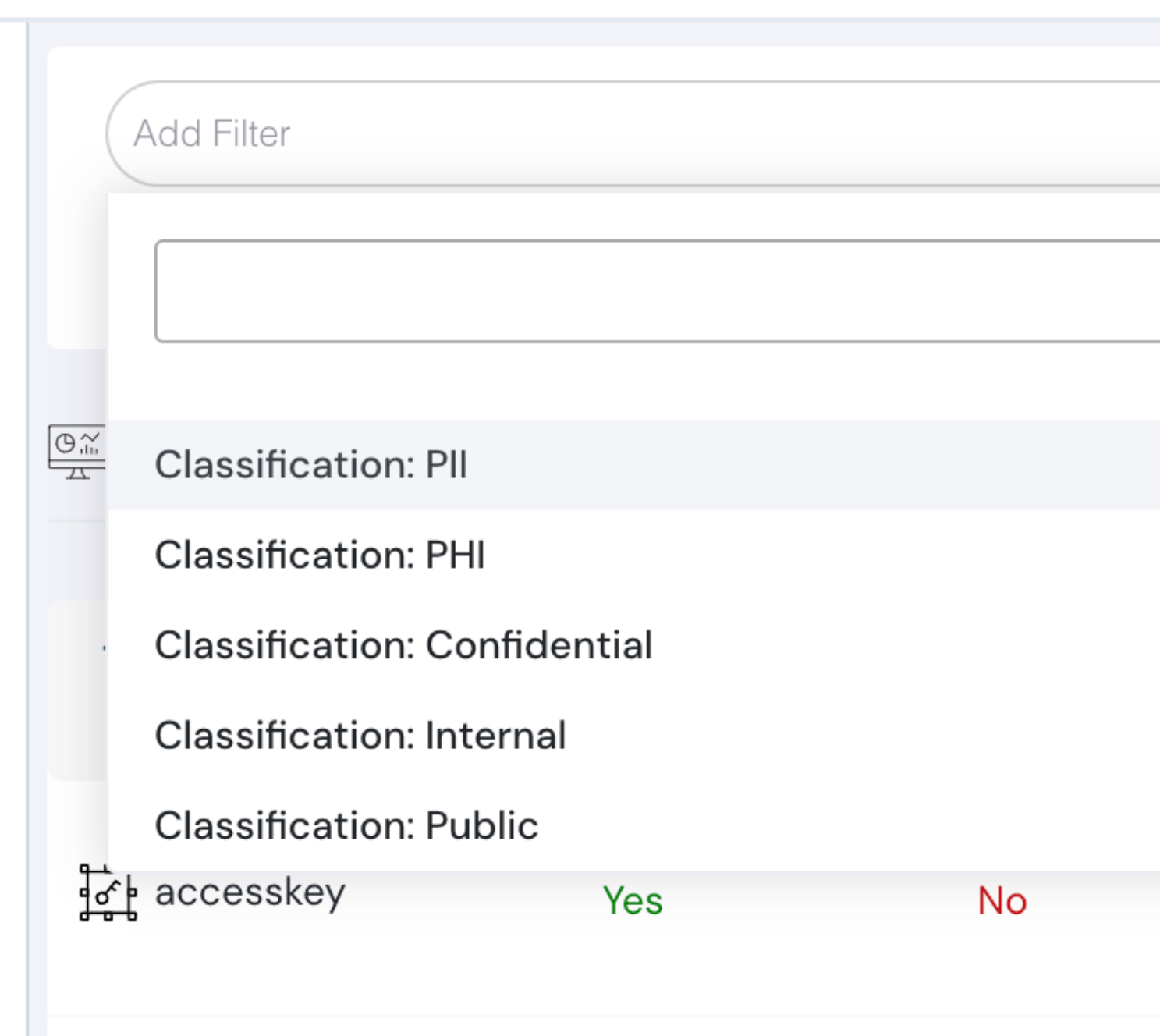The height and width of the screenshot is (1036, 1160).
Task: Click inside the filter search box
Action: (x=546, y=291)
